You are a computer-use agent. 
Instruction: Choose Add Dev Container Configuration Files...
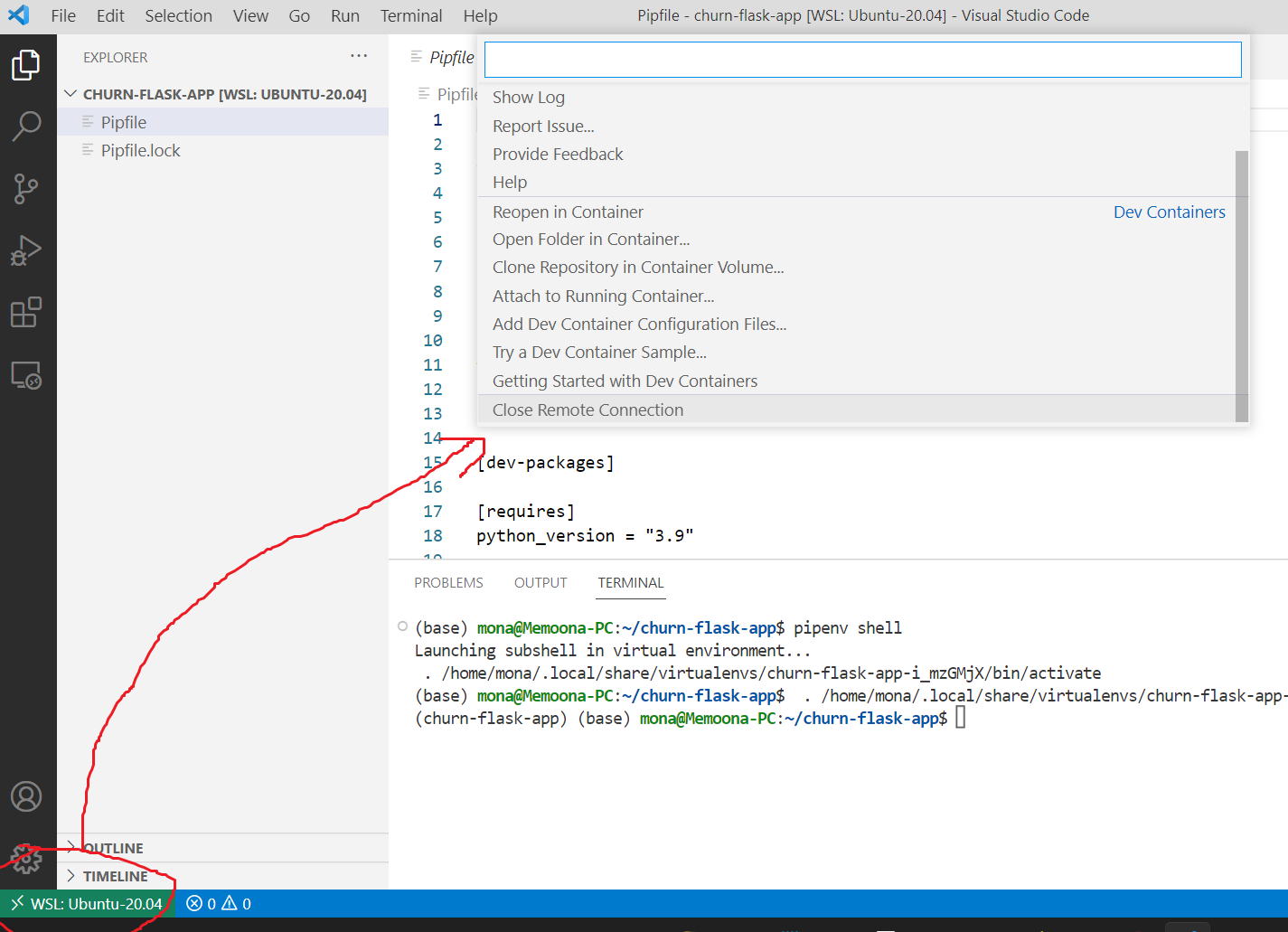857,324
